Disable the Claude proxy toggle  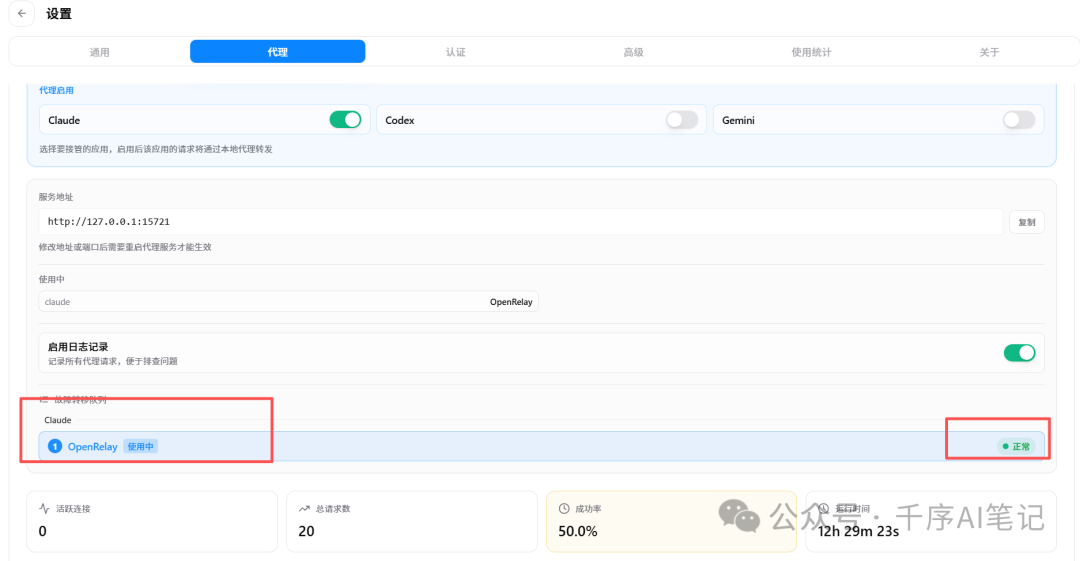pos(345,120)
